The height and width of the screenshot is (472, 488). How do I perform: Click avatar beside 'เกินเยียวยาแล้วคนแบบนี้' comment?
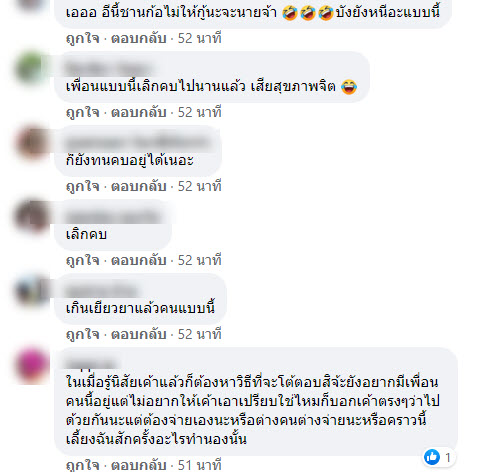(x=31, y=290)
